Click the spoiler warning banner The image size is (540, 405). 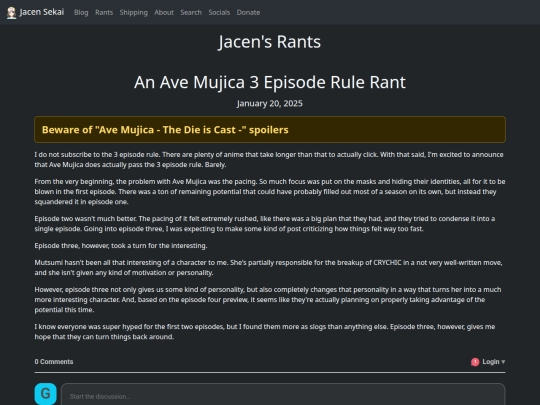270,129
